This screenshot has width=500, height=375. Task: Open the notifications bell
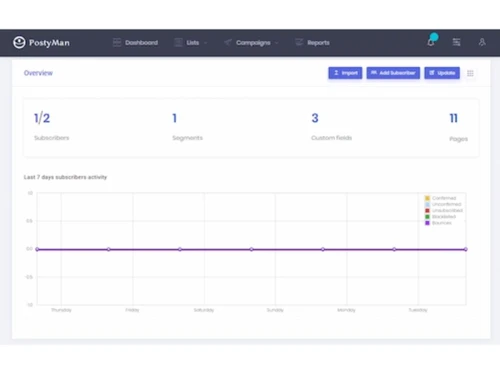click(x=431, y=42)
